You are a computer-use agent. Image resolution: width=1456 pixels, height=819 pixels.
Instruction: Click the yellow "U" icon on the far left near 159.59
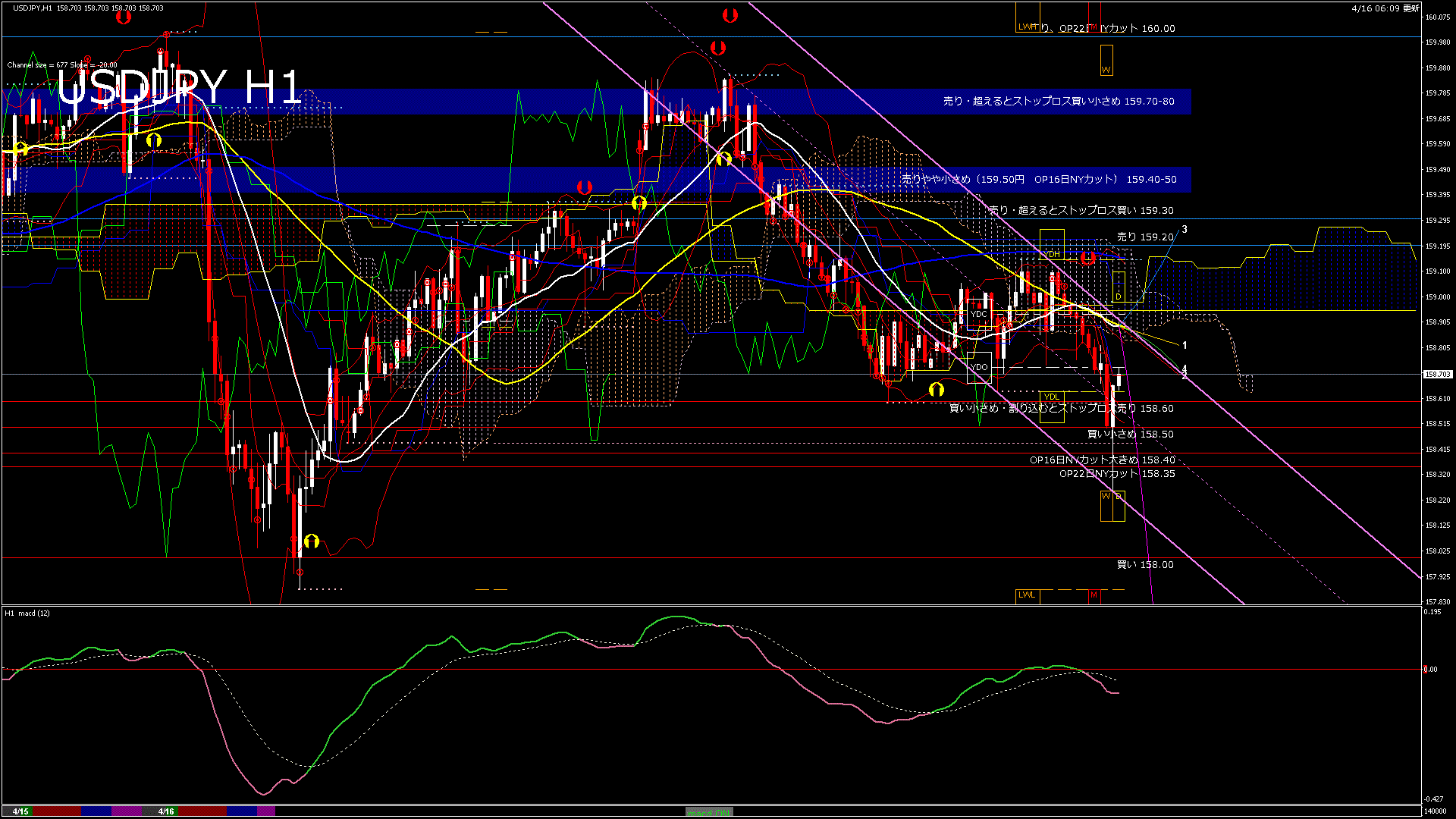[19, 149]
